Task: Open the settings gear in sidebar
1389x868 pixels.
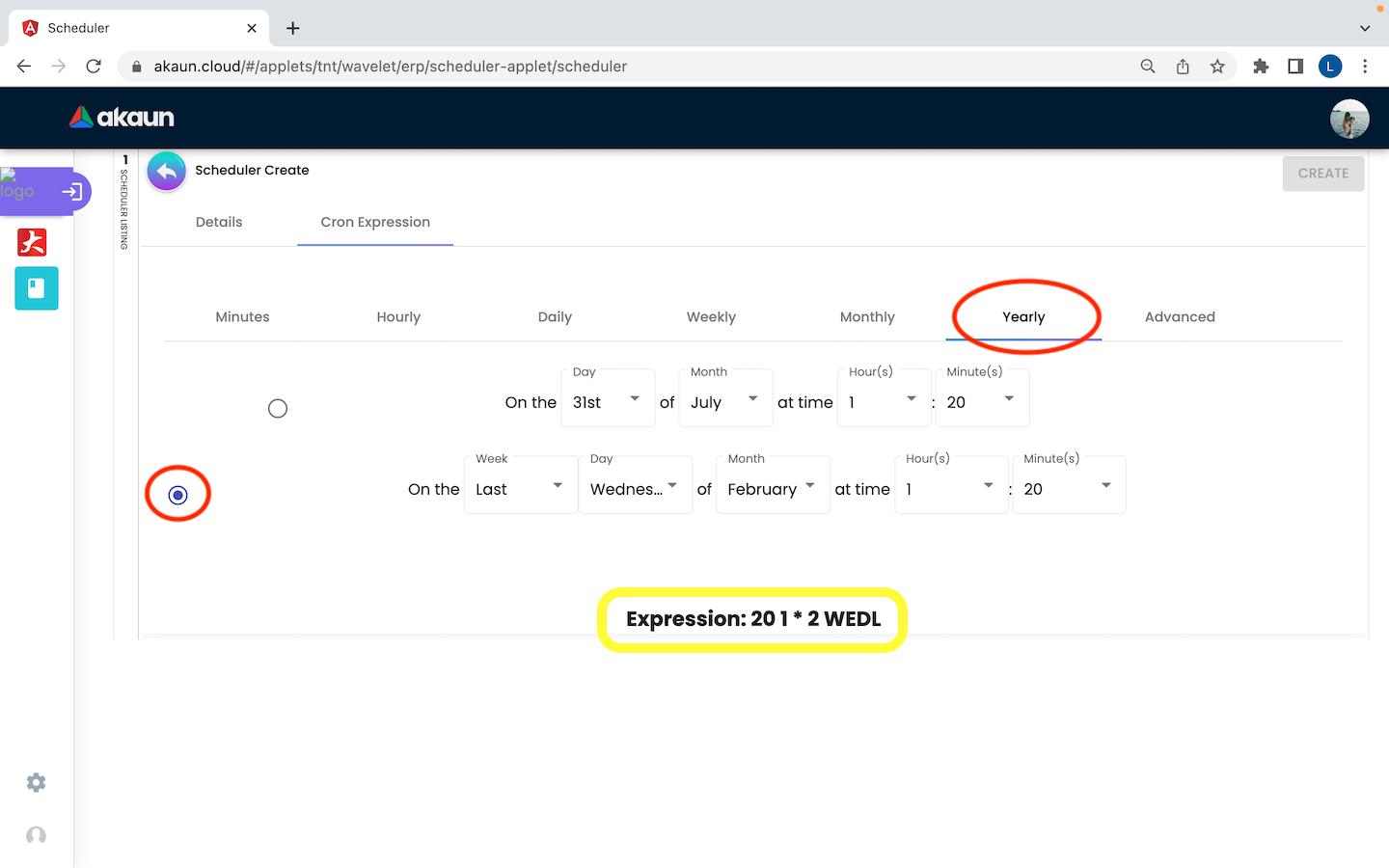Action: coord(36,782)
